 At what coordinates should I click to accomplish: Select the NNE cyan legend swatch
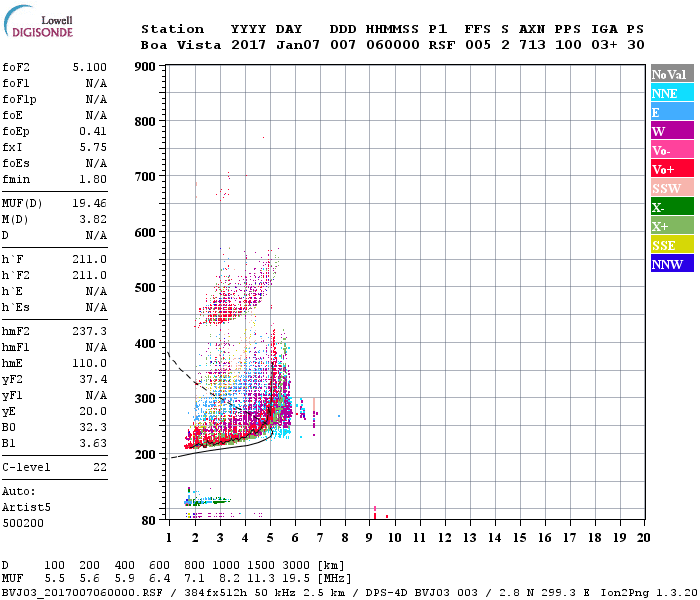click(x=672, y=93)
